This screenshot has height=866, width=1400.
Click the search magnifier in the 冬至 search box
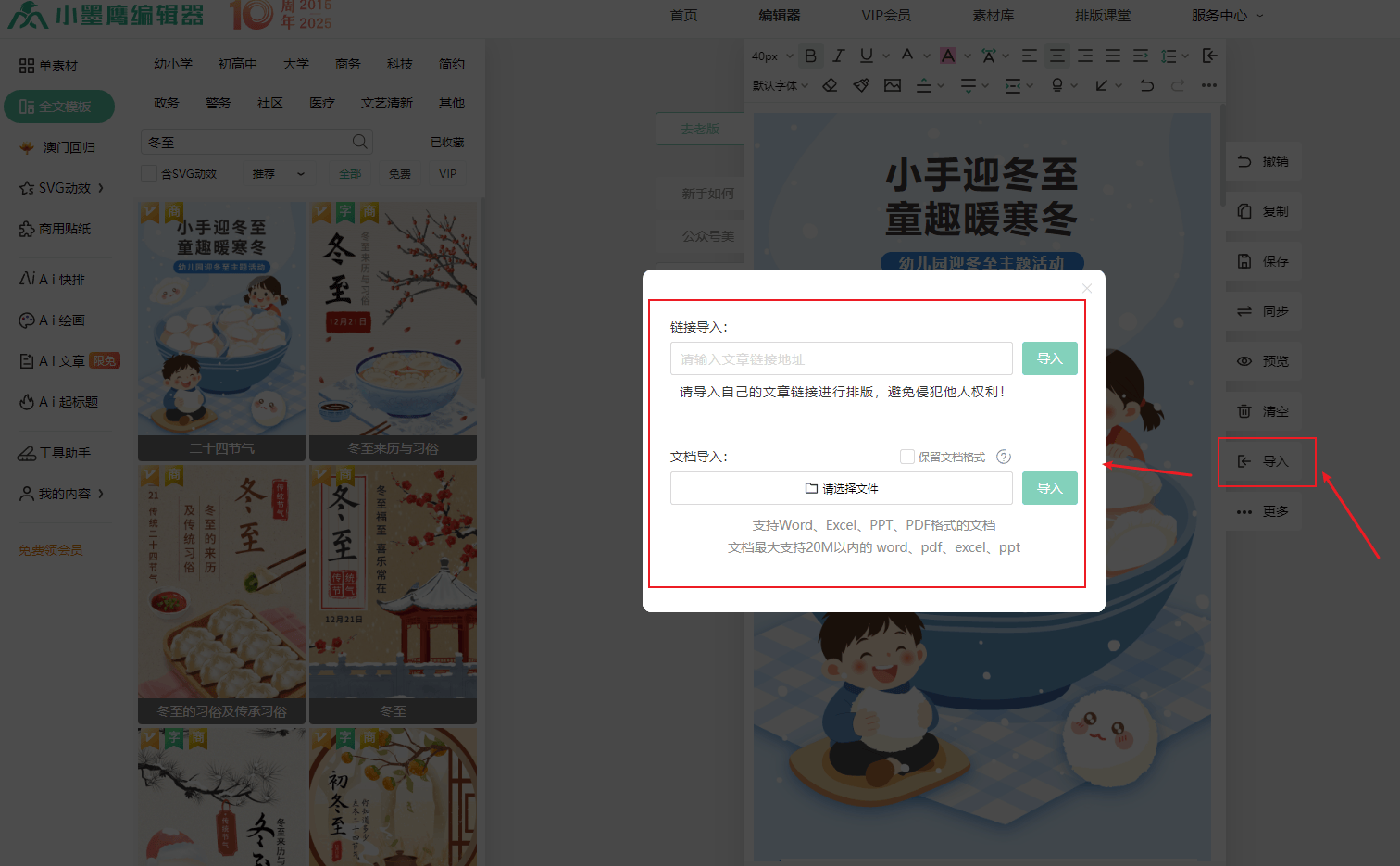pyautogui.click(x=360, y=142)
